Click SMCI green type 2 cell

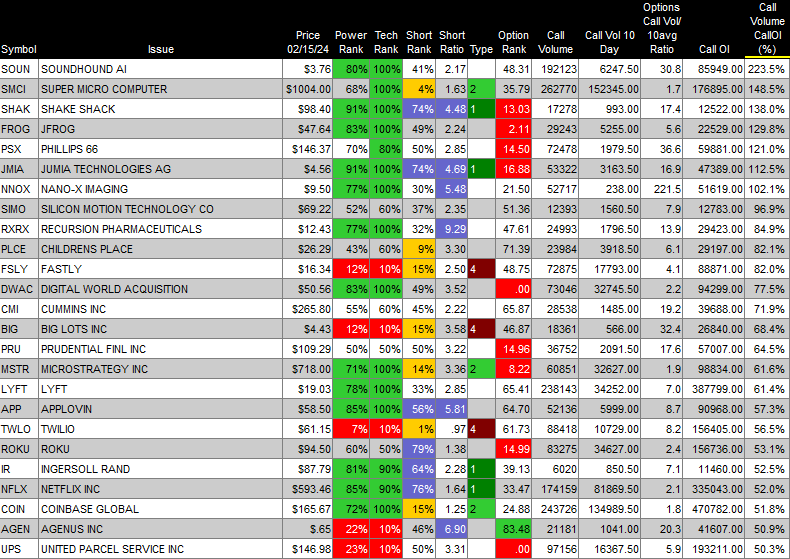pyautogui.click(x=481, y=89)
